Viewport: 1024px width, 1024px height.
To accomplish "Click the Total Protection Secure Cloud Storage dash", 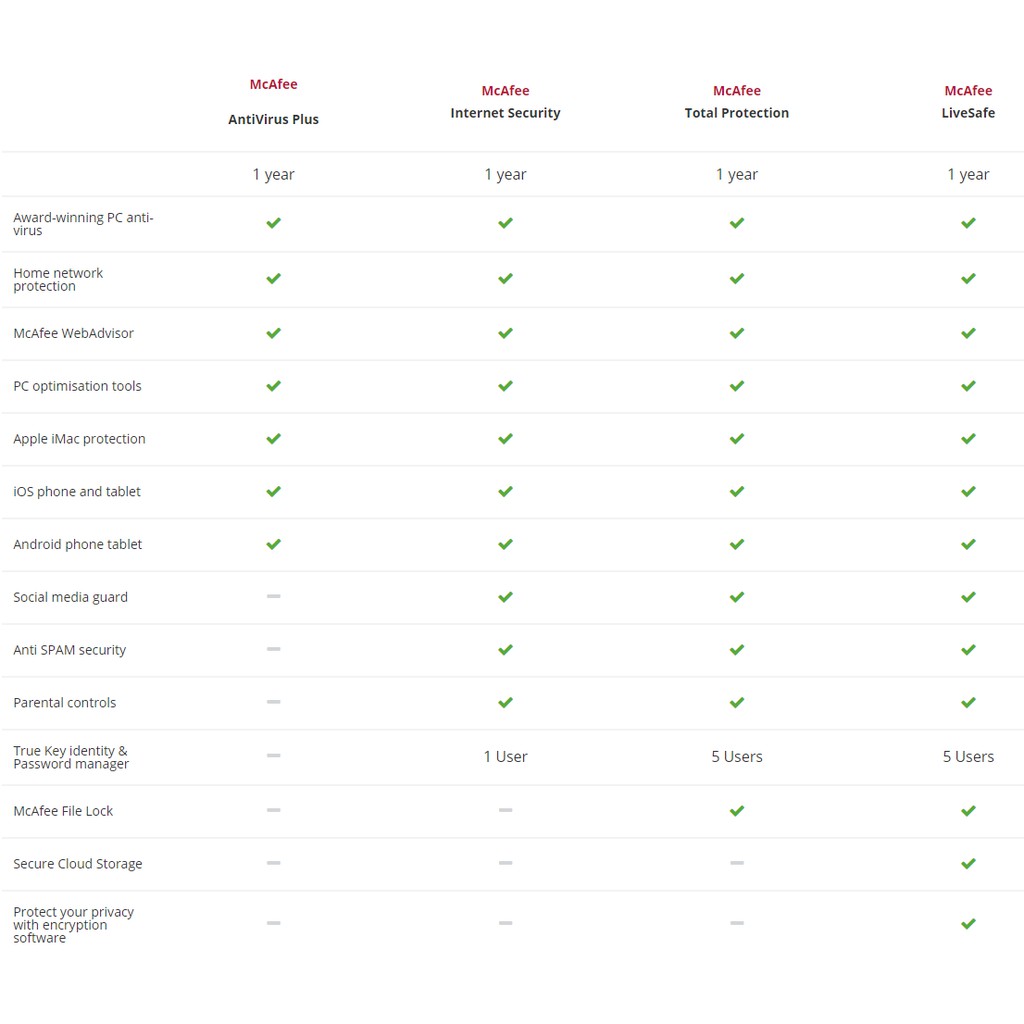I will click(x=737, y=863).
